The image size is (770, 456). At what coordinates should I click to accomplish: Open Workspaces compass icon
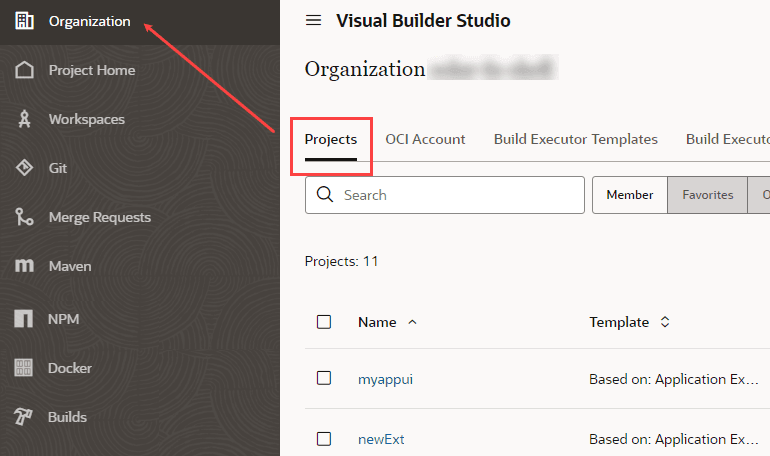click(x=24, y=119)
